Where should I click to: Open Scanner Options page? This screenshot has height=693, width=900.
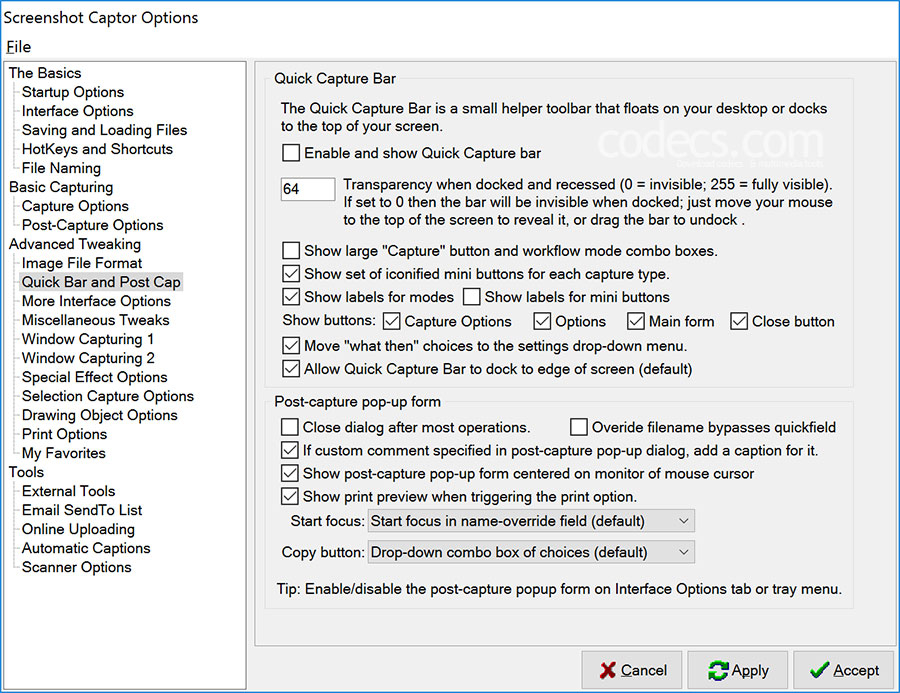tap(76, 567)
